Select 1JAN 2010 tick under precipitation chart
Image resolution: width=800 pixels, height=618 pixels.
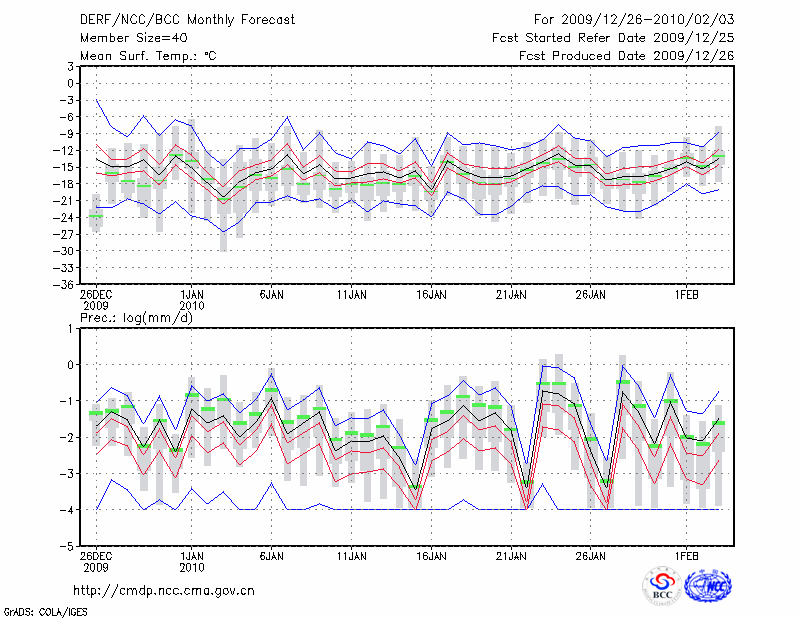click(191, 559)
